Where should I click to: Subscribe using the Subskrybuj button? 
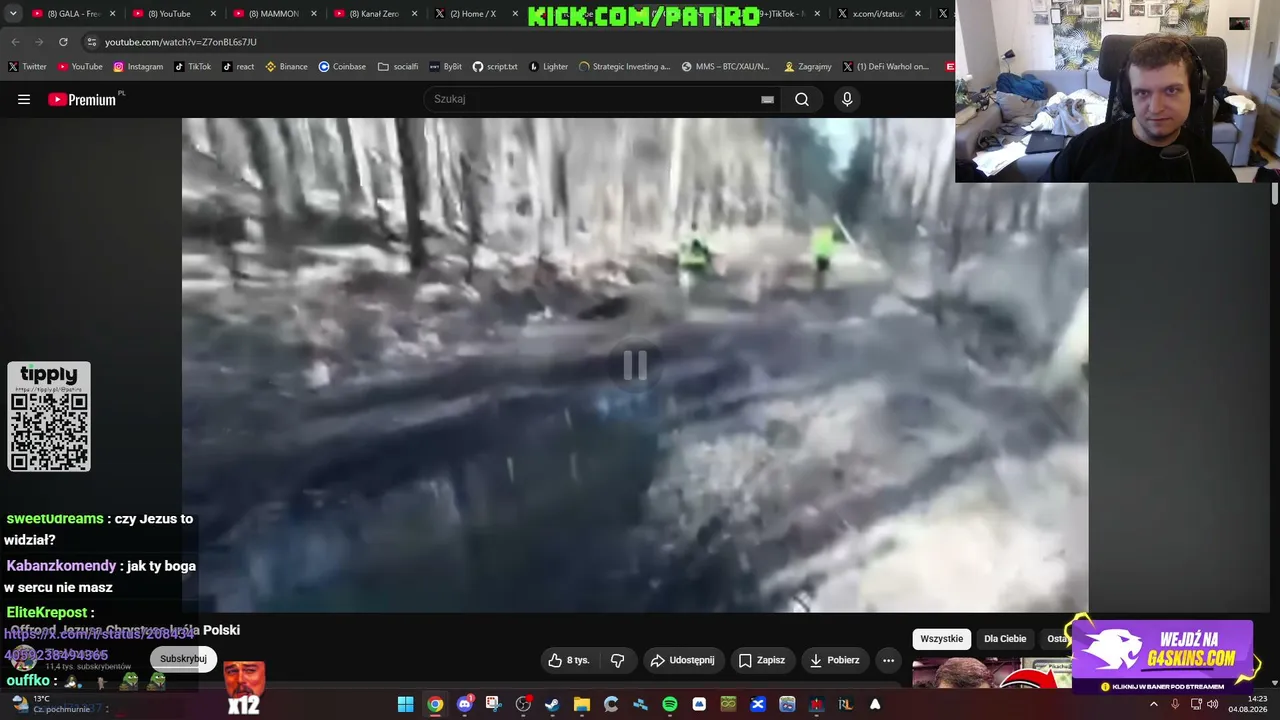(x=183, y=659)
